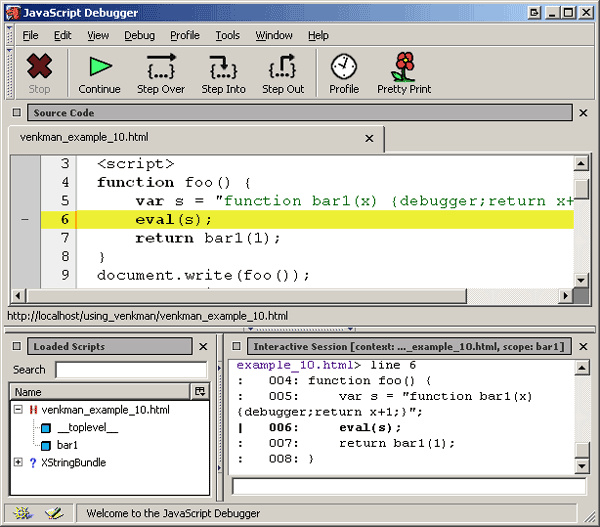Click the source horizontal scrollbar thumb

tap(246, 296)
